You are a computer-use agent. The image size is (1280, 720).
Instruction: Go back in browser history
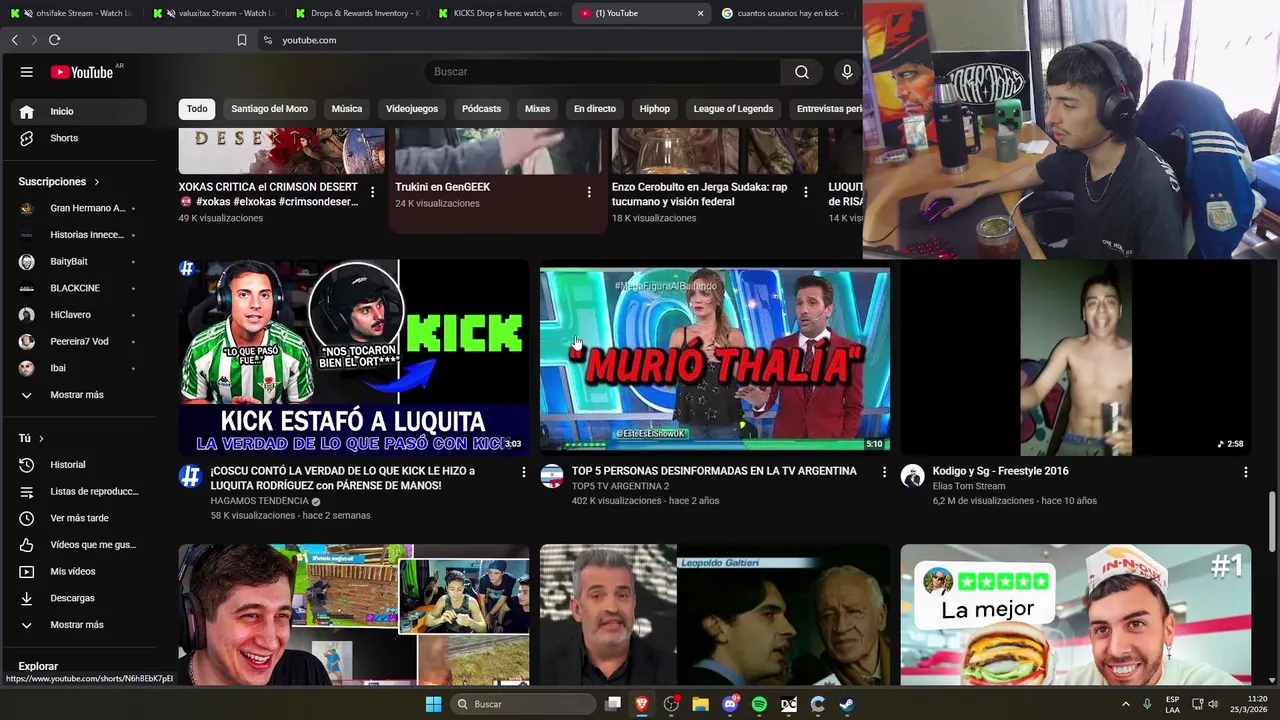tap(14, 40)
